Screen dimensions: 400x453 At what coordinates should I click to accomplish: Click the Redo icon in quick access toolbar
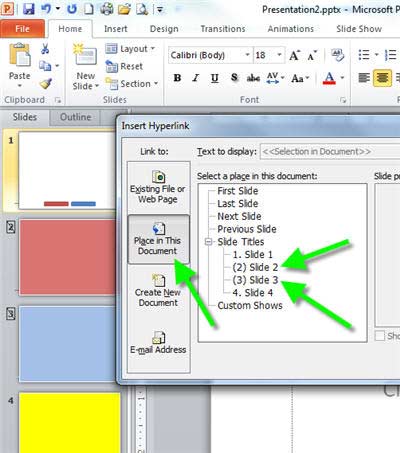72,9
